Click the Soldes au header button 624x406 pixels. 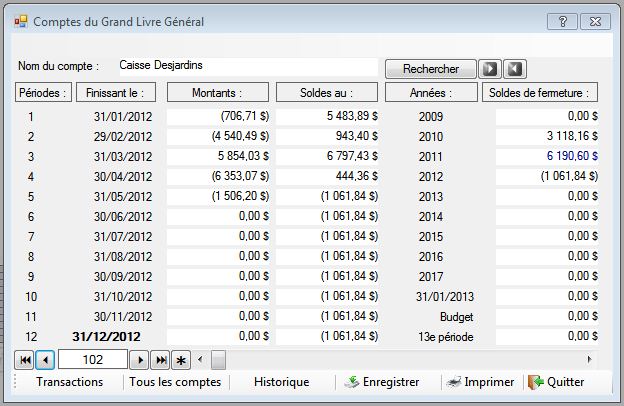coord(327,92)
